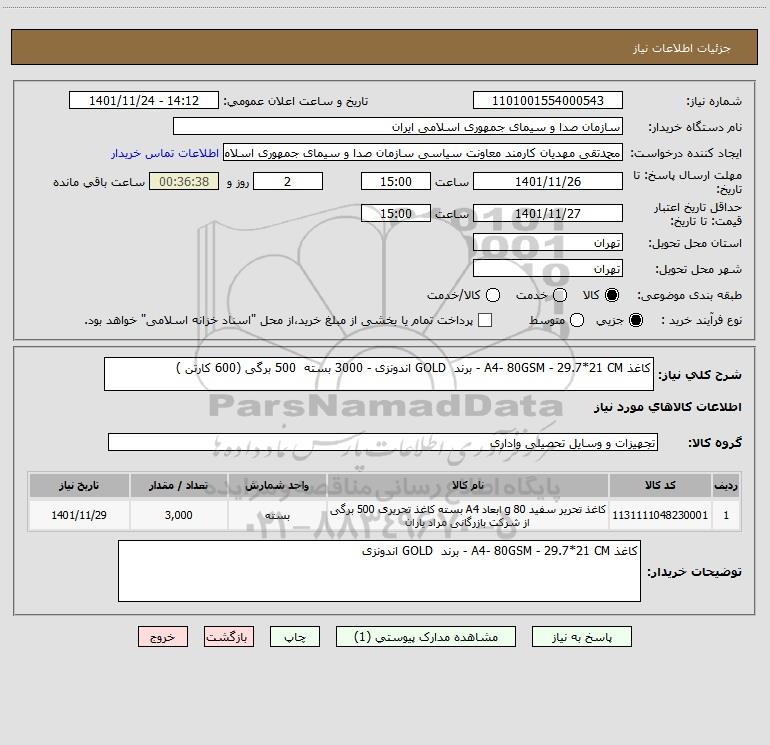The width and height of the screenshot is (770, 745).
Task: Click the بازگشت back button
Action: point(229,637)
